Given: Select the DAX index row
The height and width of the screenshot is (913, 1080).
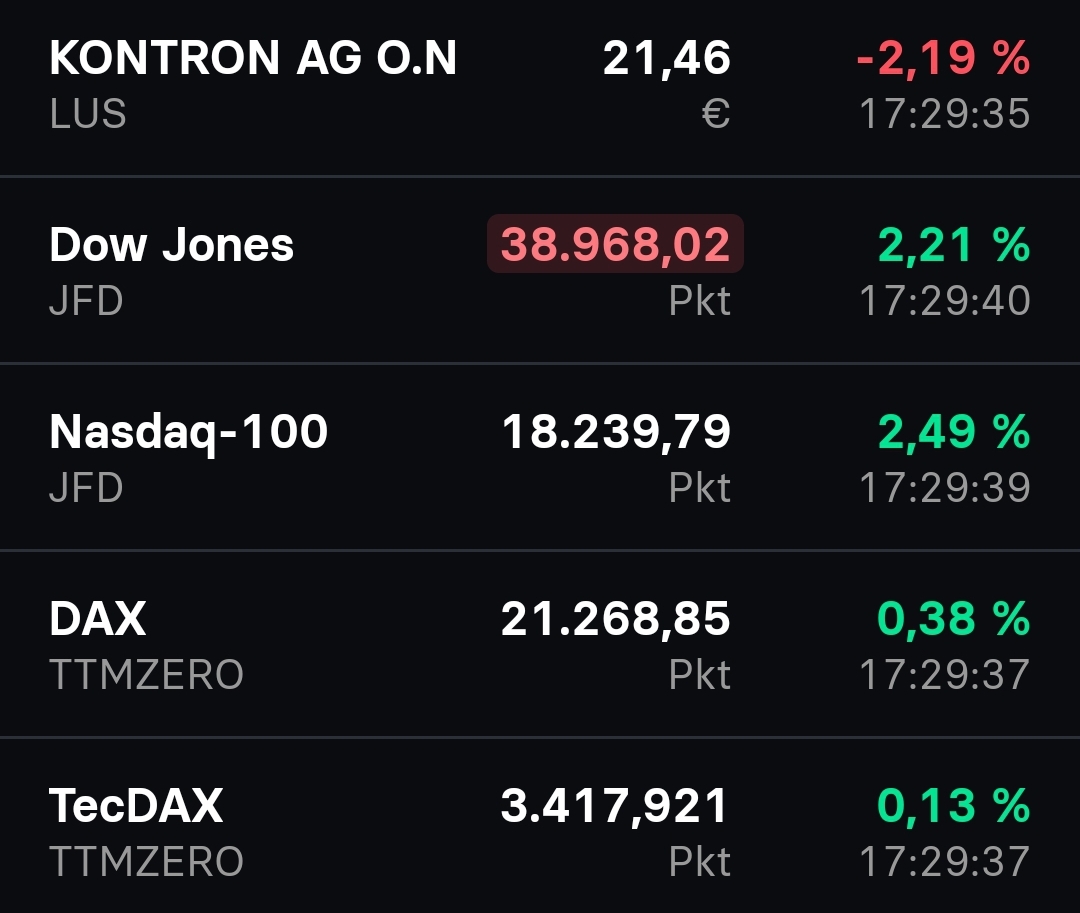Looking at the screenshot, I should click(x=97, y=618).
